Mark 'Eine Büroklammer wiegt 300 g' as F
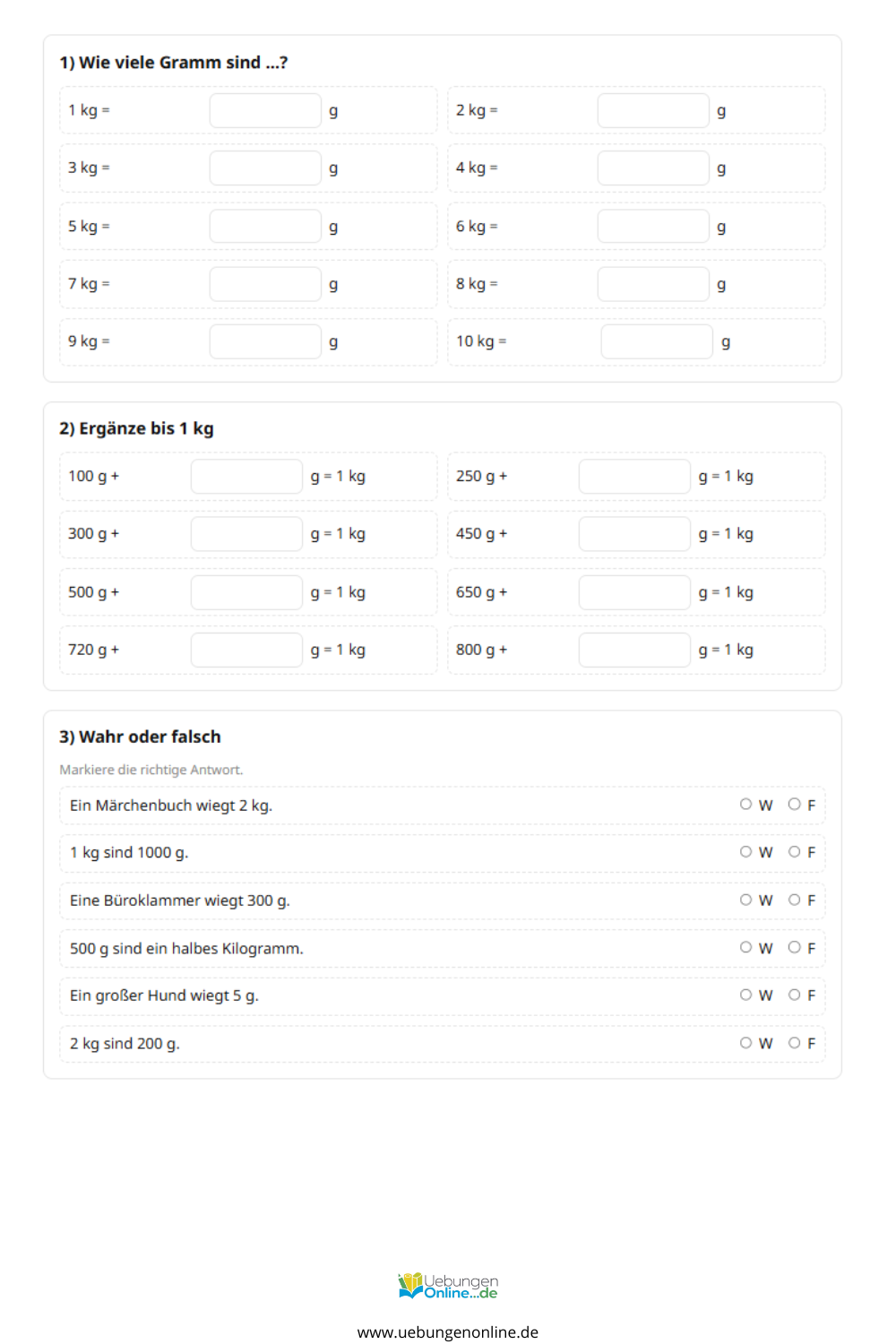 (x=794, y=900)
